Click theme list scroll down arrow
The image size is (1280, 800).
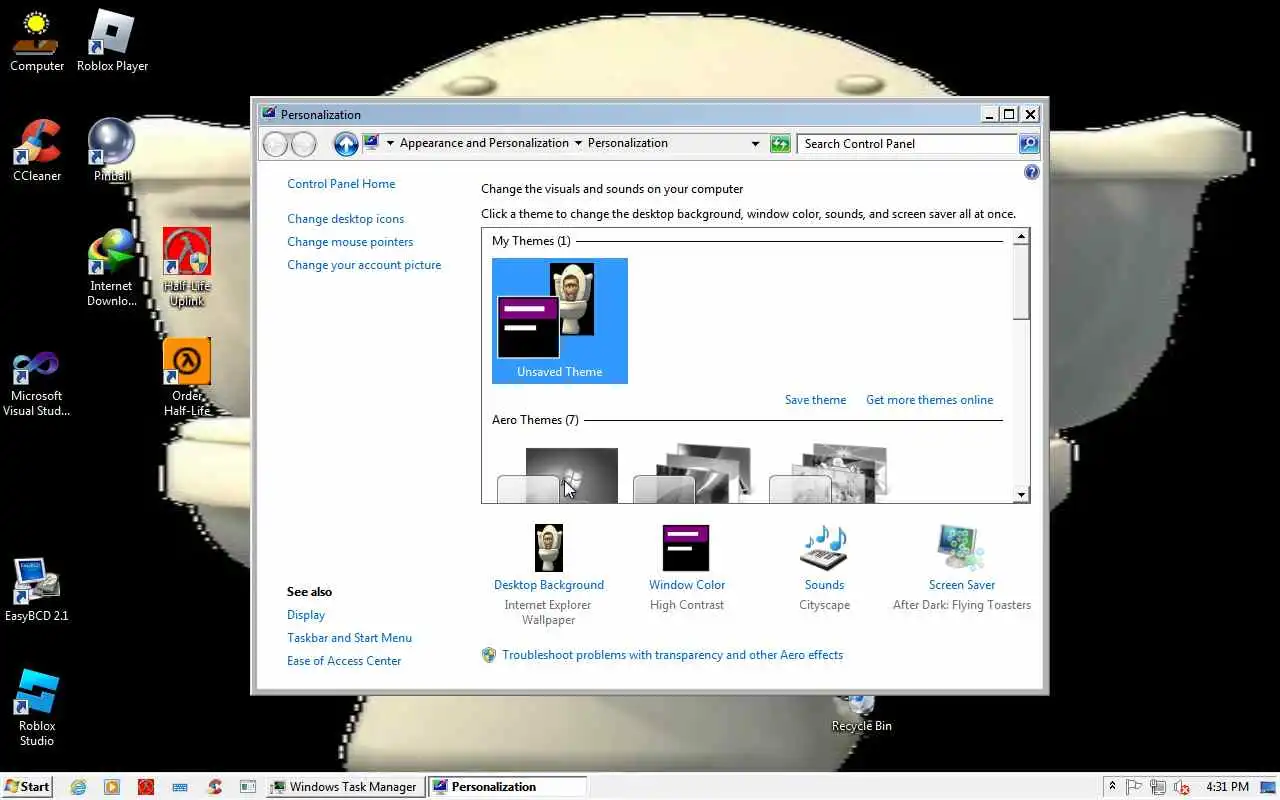[1021, 494]
